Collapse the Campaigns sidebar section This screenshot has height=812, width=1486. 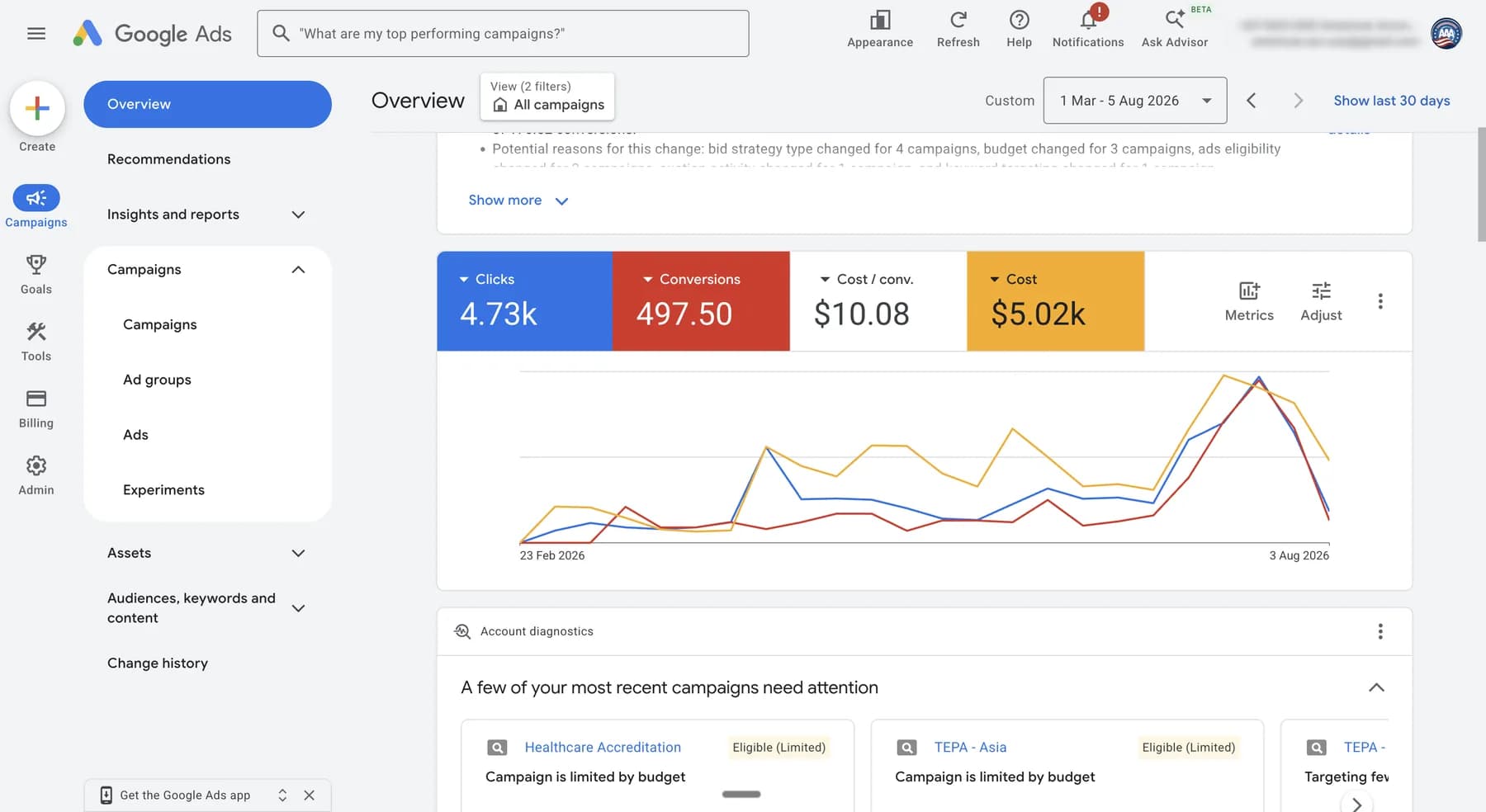tap(299, 270)
